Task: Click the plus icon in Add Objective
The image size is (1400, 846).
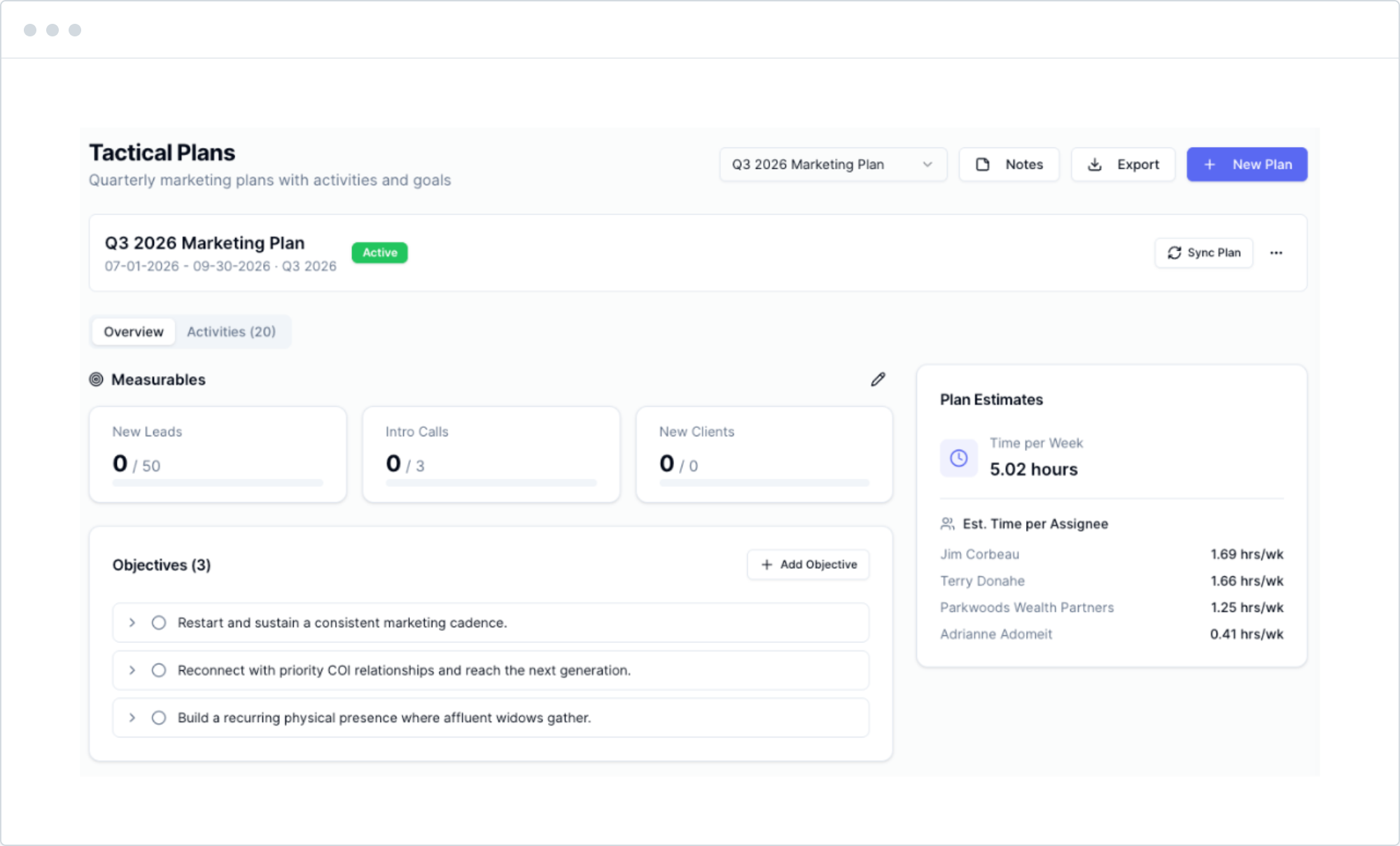Action: pyautogui.click(x=767, y=564)
